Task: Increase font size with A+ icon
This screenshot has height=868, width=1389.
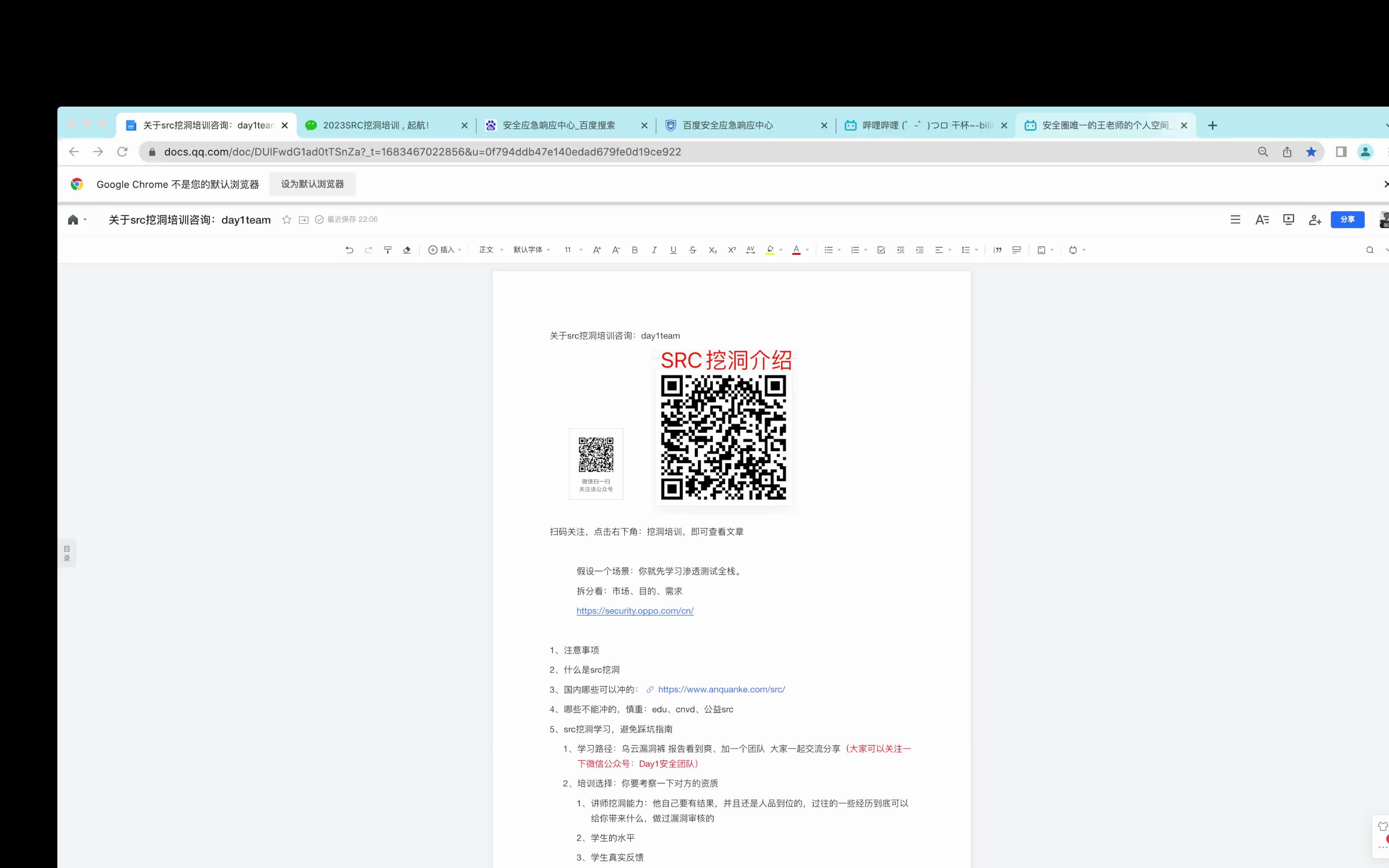Action: tap(597, 250)
